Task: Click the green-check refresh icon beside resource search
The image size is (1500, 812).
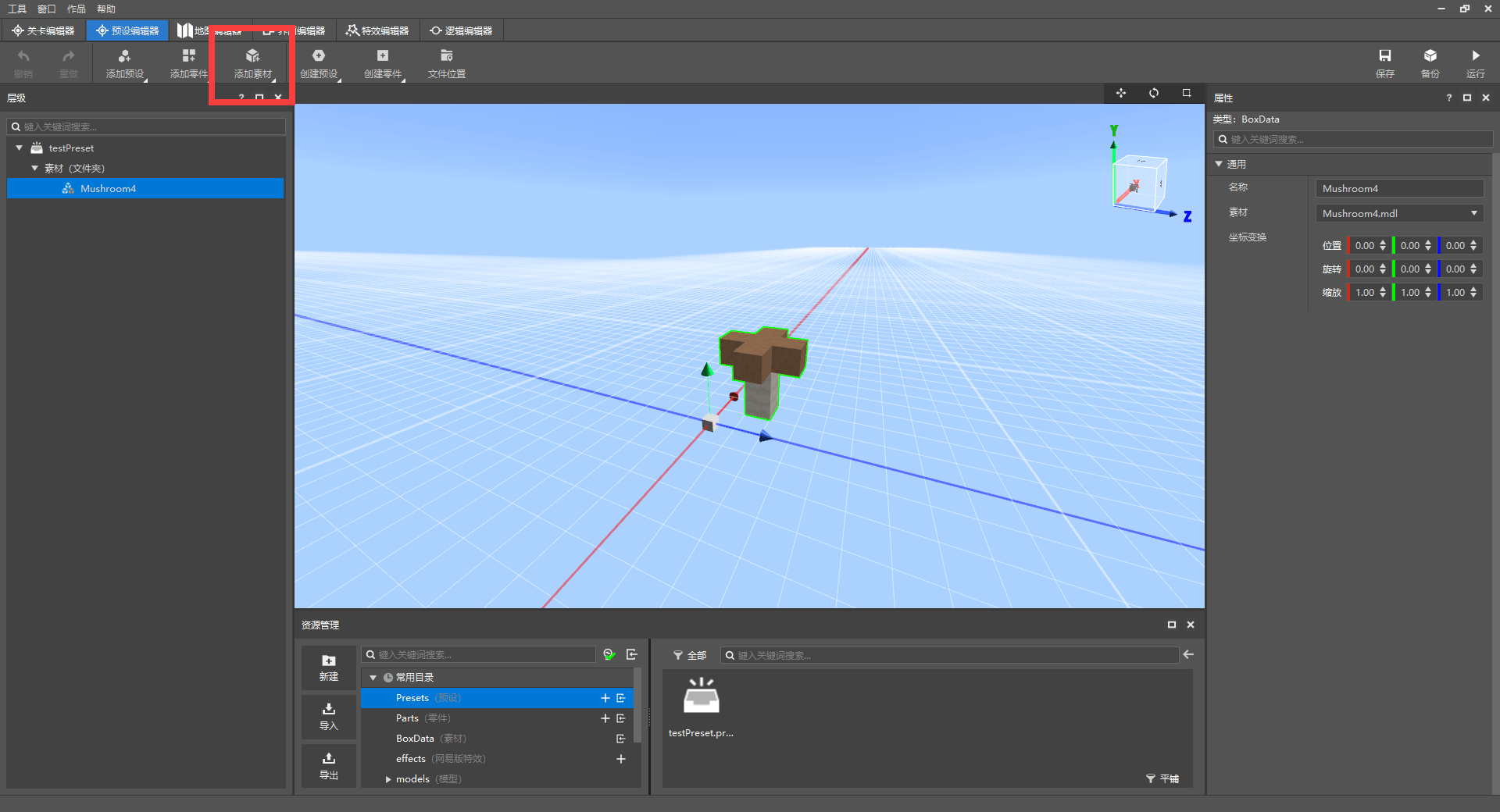Action: [x=609, y=654]
